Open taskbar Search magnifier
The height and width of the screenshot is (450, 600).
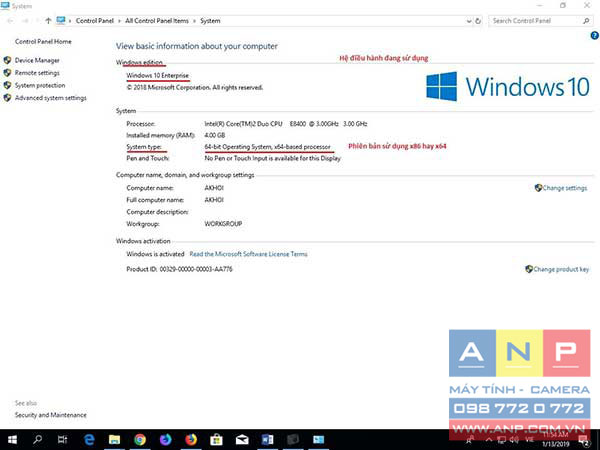tap(37, 440)
